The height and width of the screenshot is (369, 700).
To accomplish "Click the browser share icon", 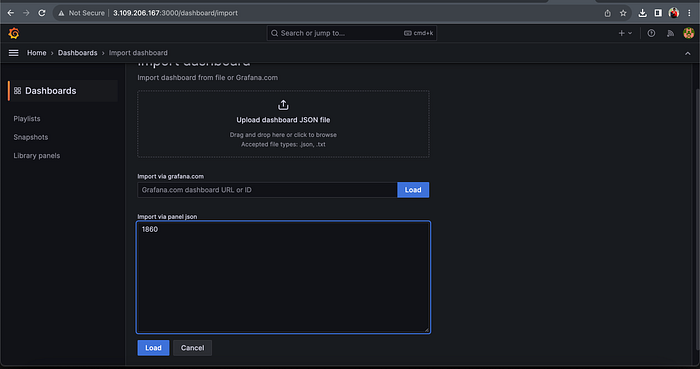I will (x=608, y=13).
